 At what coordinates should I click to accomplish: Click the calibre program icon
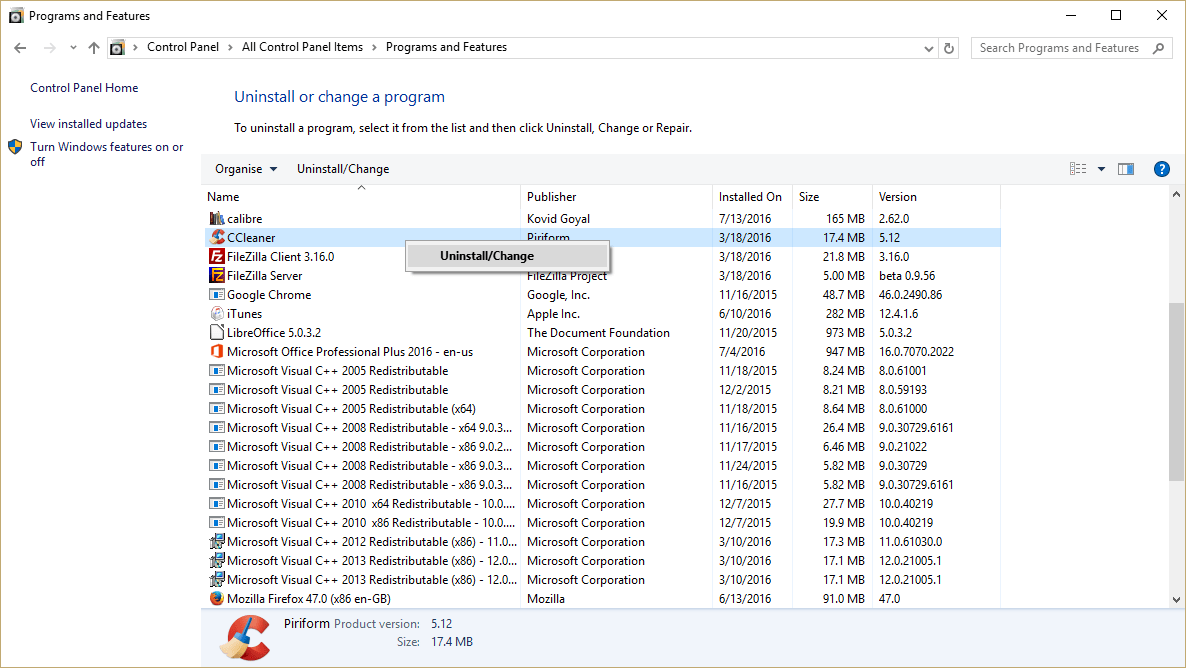coord(216,219)
